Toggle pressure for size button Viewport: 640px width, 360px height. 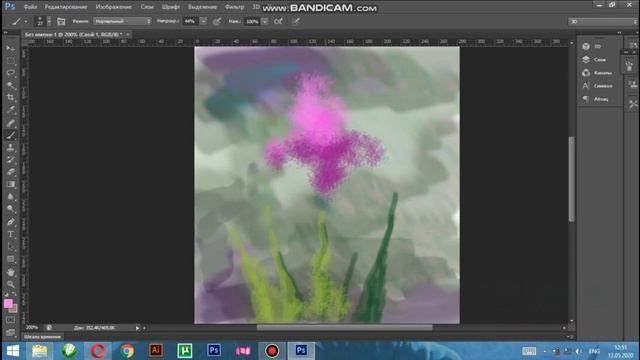(296, 21)
